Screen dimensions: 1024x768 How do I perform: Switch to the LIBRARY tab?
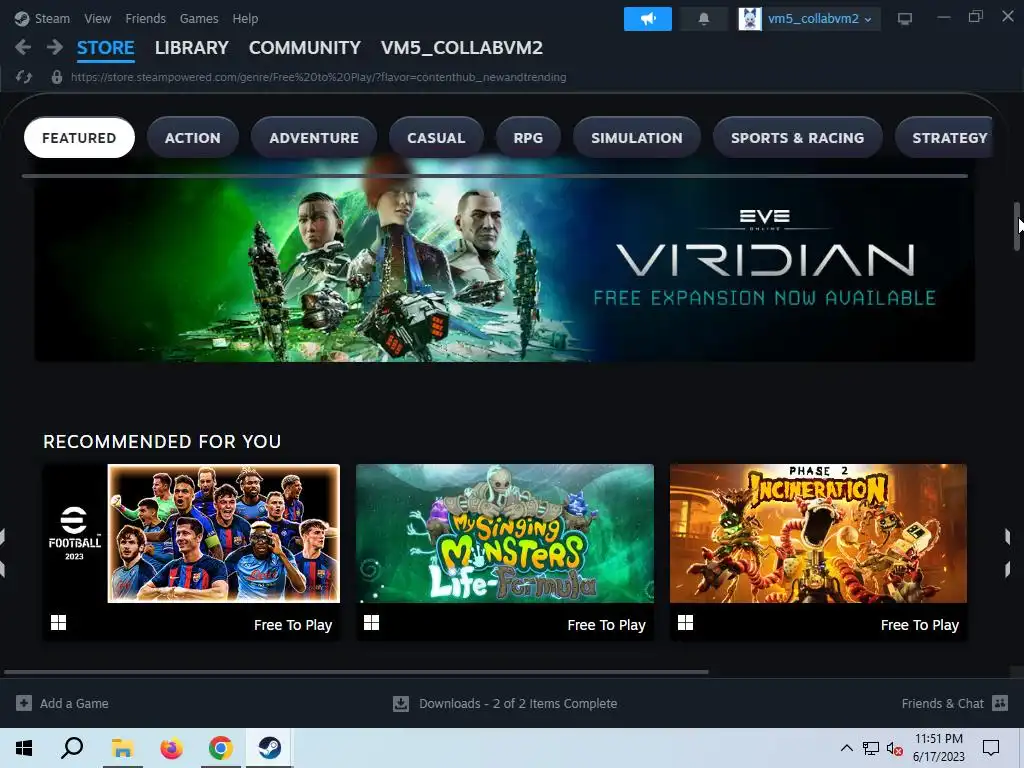coord(191,48)
